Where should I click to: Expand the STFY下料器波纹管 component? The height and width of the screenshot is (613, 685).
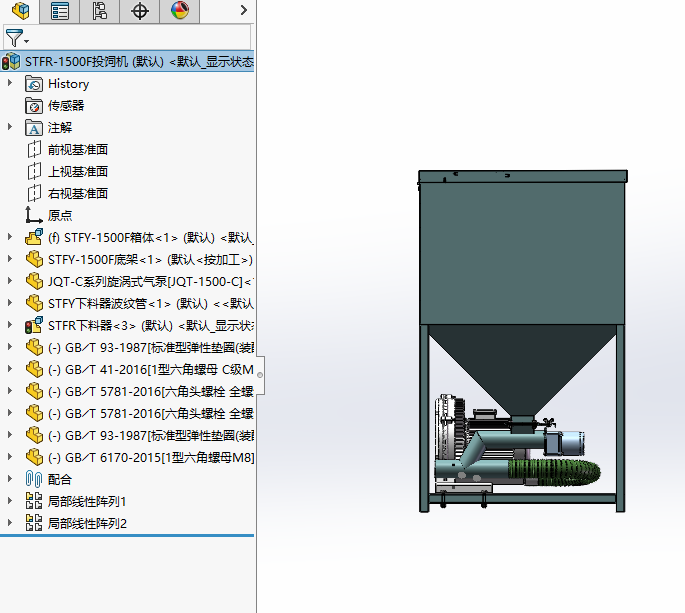click(x=10, y=303)
